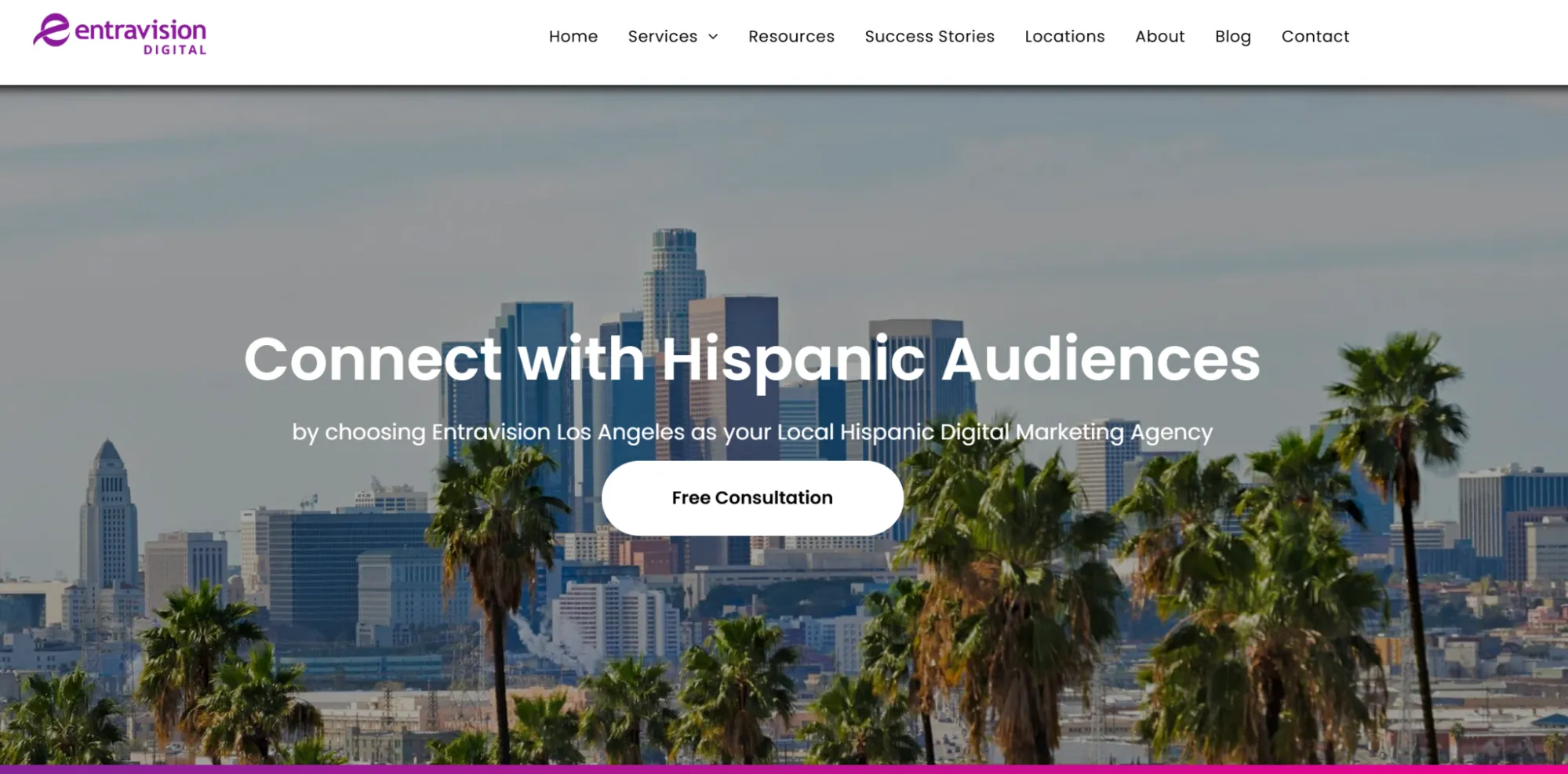Click the 'by choosing Entravision Los Angeles' subtitle

(x=752, y=432)
